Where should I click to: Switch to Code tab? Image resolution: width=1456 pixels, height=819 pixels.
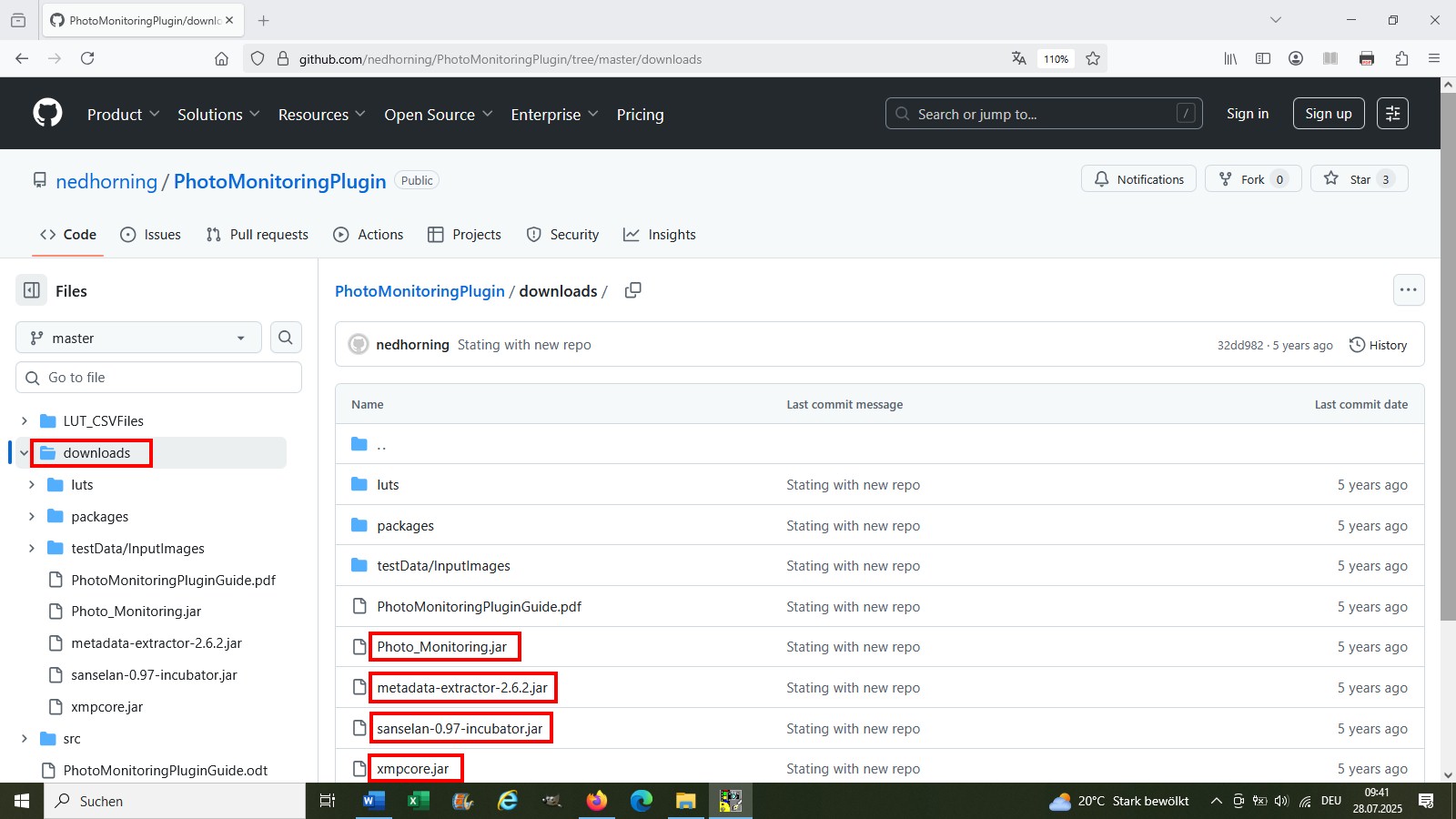coord(68,234)
